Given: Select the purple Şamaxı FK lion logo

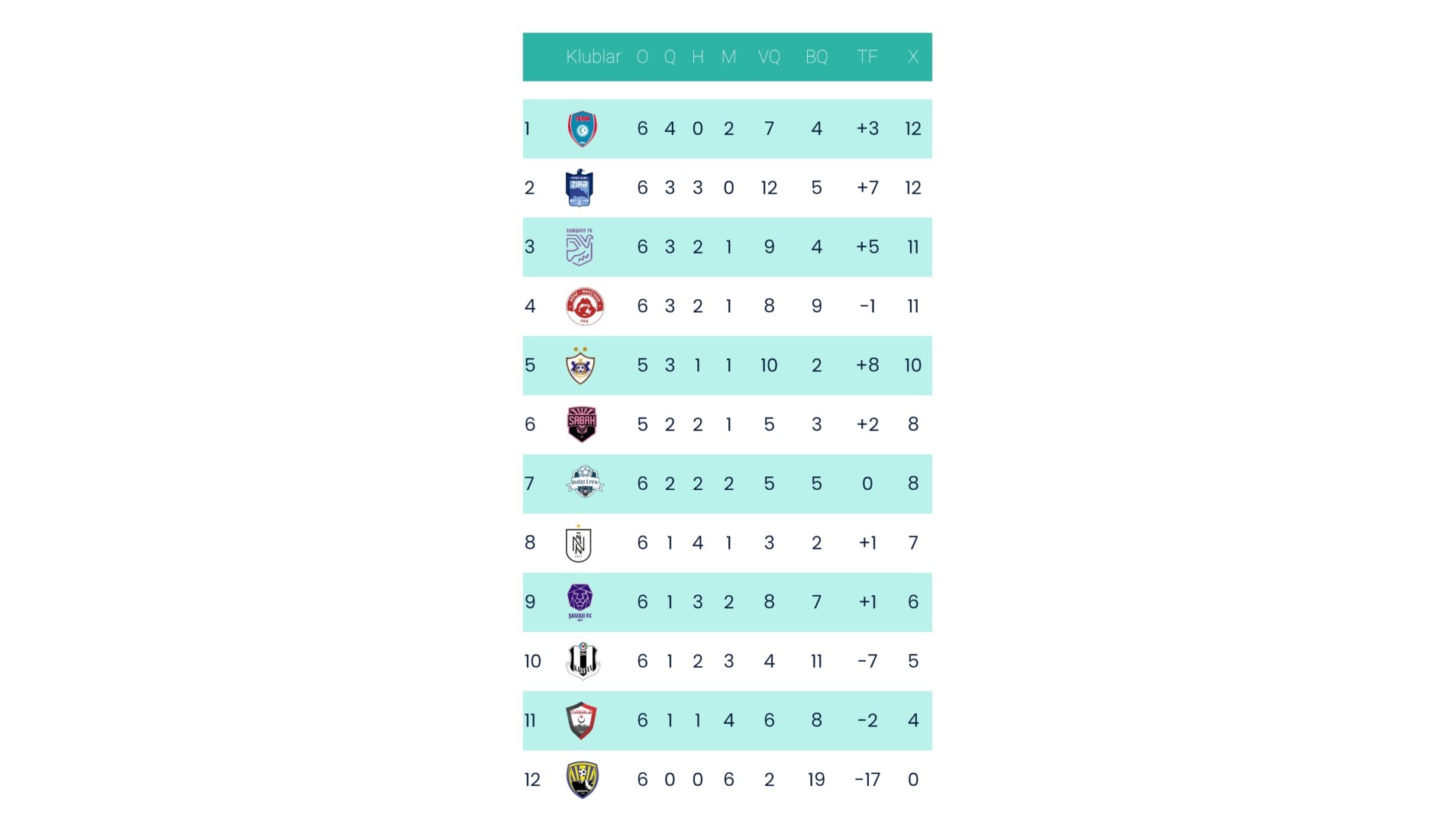Looking at the screenshot, I should pos(580,601).
